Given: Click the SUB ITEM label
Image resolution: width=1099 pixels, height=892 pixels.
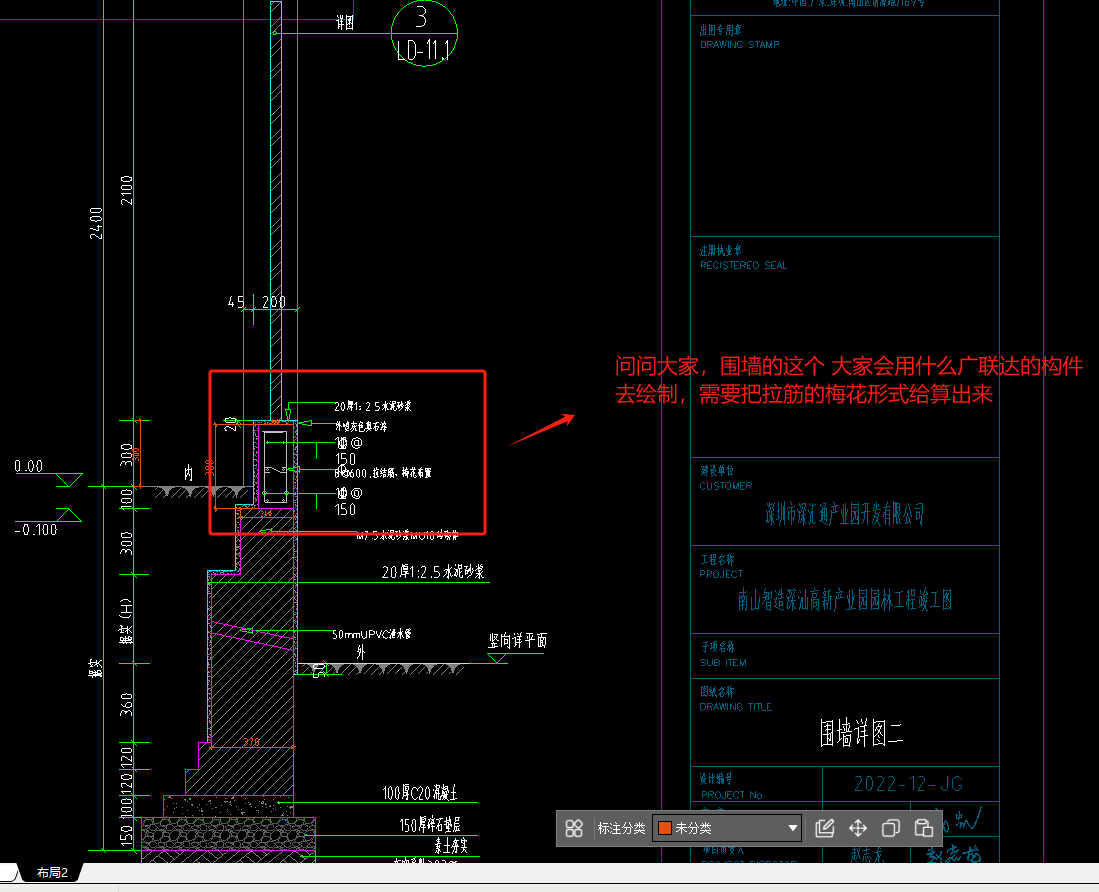Looking at the screenshot, I should (723, 663).
